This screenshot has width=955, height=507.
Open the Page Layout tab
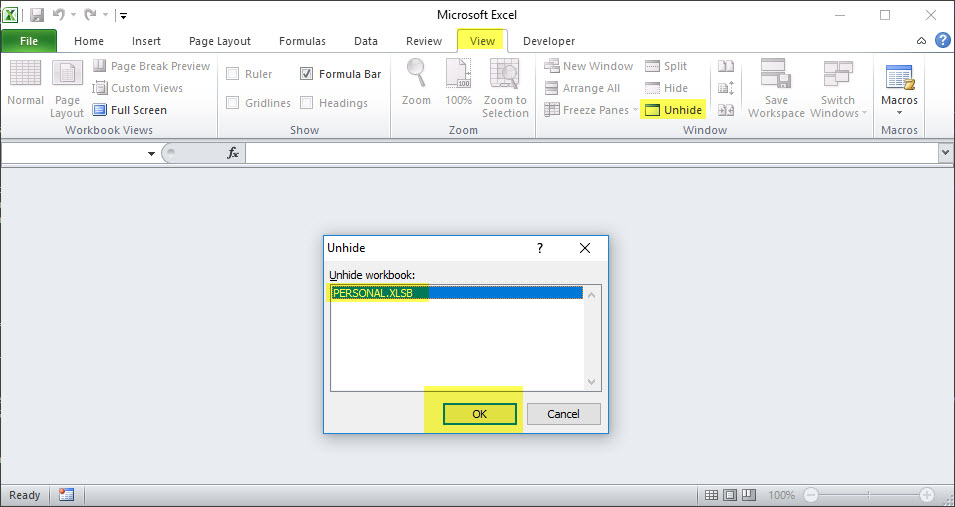pos(220,41)
